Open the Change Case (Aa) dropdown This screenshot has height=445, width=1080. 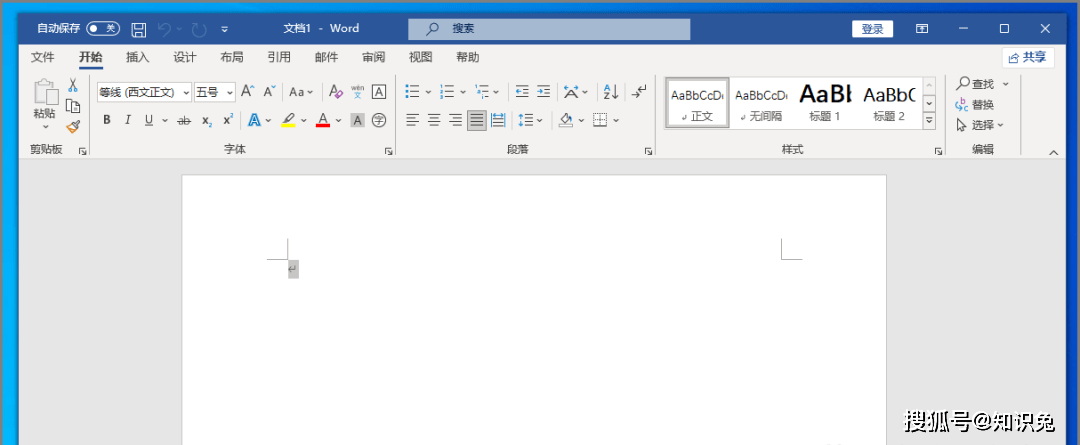tap(301, 92)
